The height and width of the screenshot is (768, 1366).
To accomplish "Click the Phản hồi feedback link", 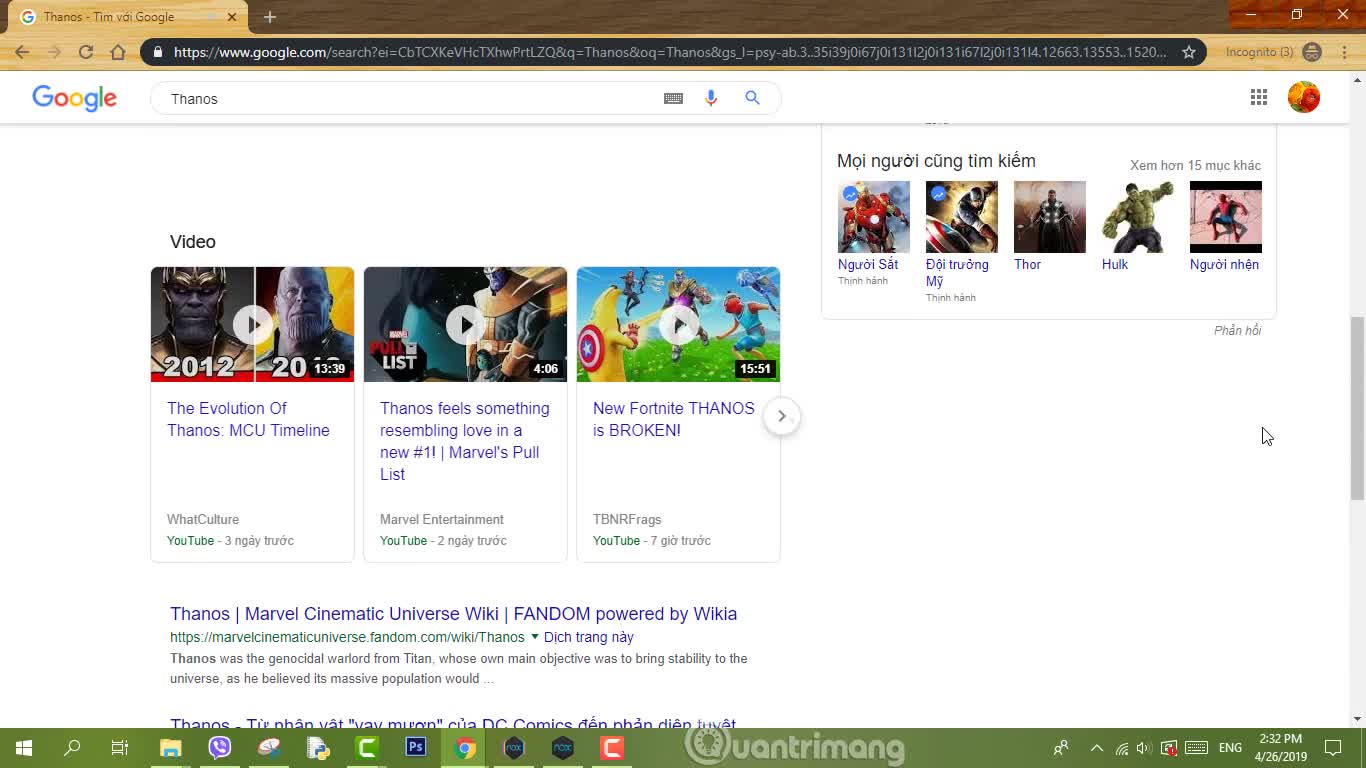I will pyautogui.click(x=1238, y=331).
